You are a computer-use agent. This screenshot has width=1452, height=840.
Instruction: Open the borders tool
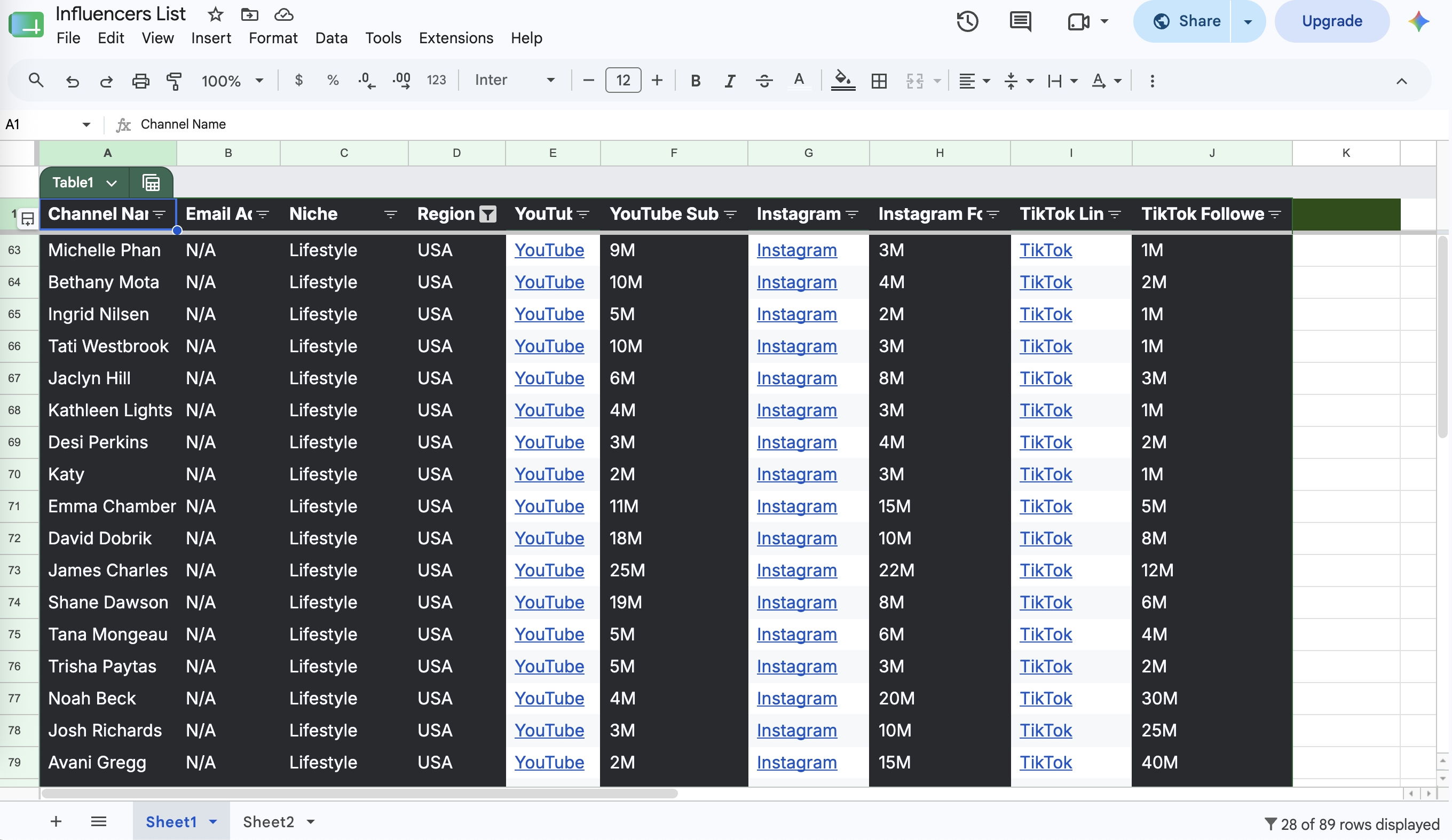(879, 81)
